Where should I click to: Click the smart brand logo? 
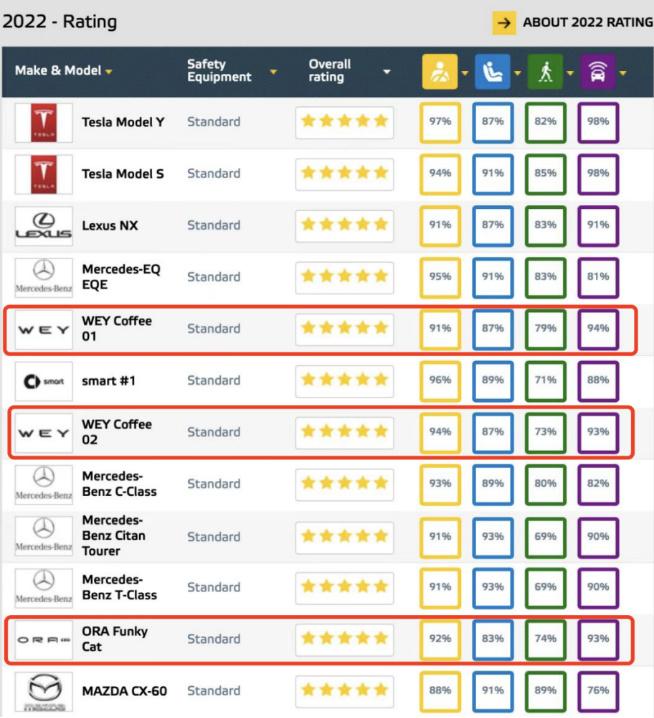coord(44,381)
